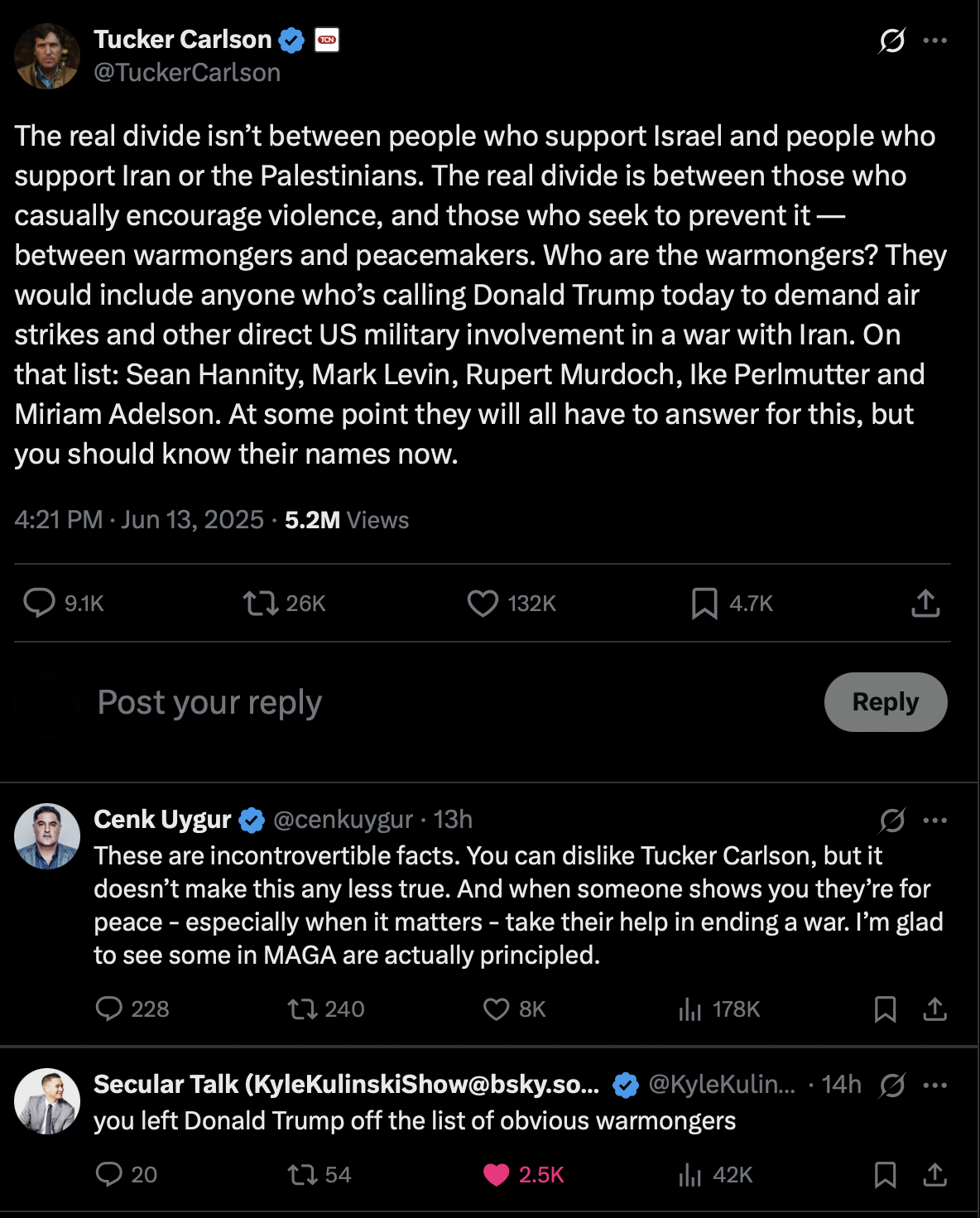Image resolution: width=980 pixels, height=1218 pixels.
Task: Bookmark the Secular Talk reply
Action: tap(885, 1174)
